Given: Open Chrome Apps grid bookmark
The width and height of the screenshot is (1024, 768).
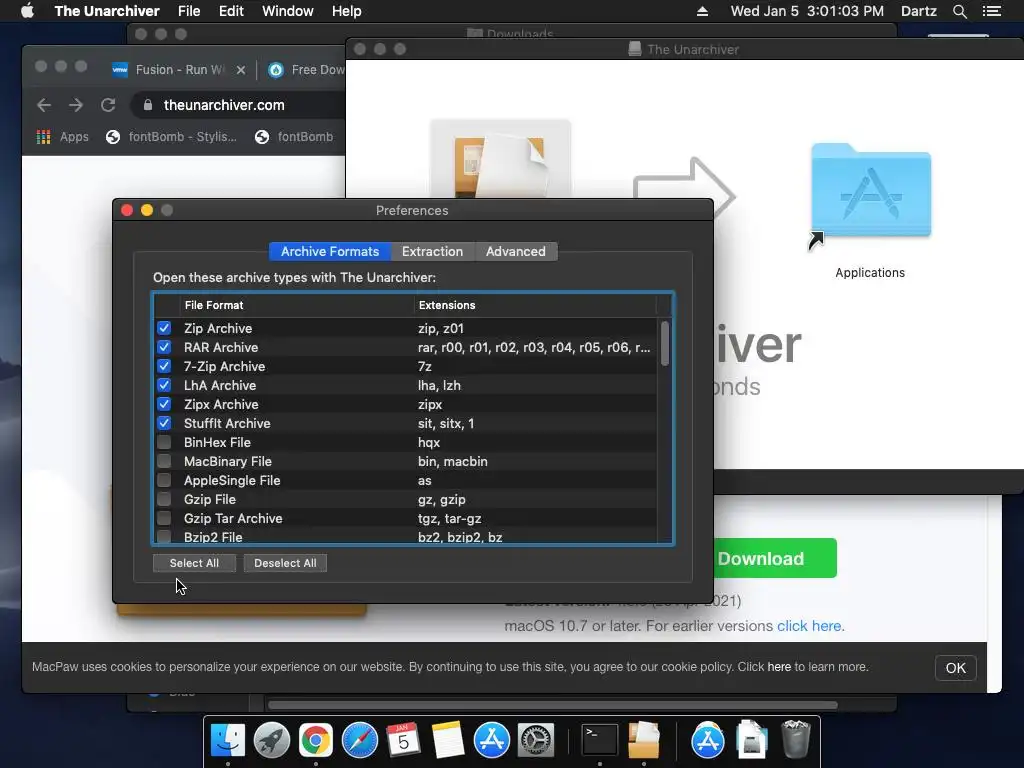Looking at the screenshot, I should [x=62, y=136].
